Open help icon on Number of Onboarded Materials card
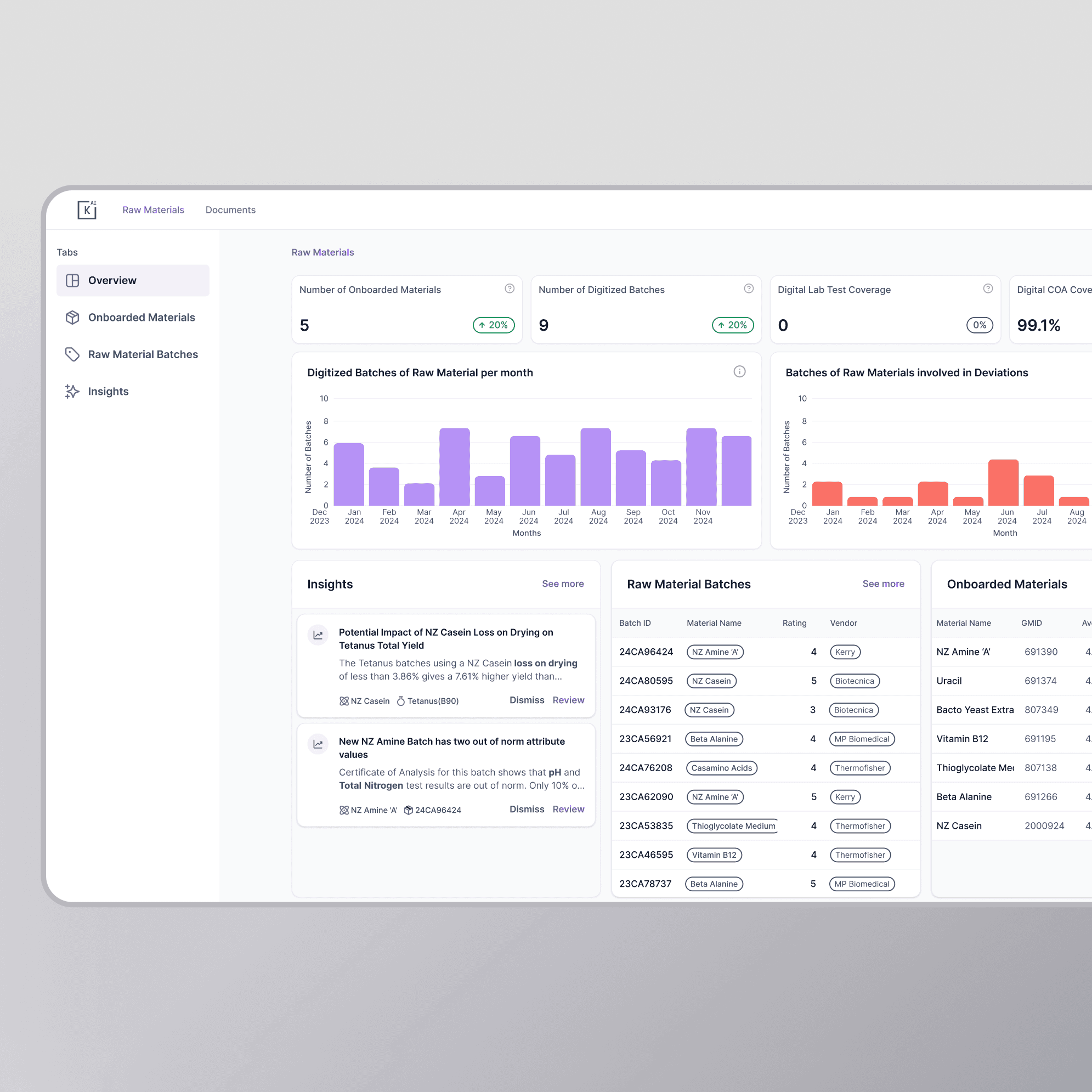This screenshot has width=1092, height=1092. tap(510, 288)
